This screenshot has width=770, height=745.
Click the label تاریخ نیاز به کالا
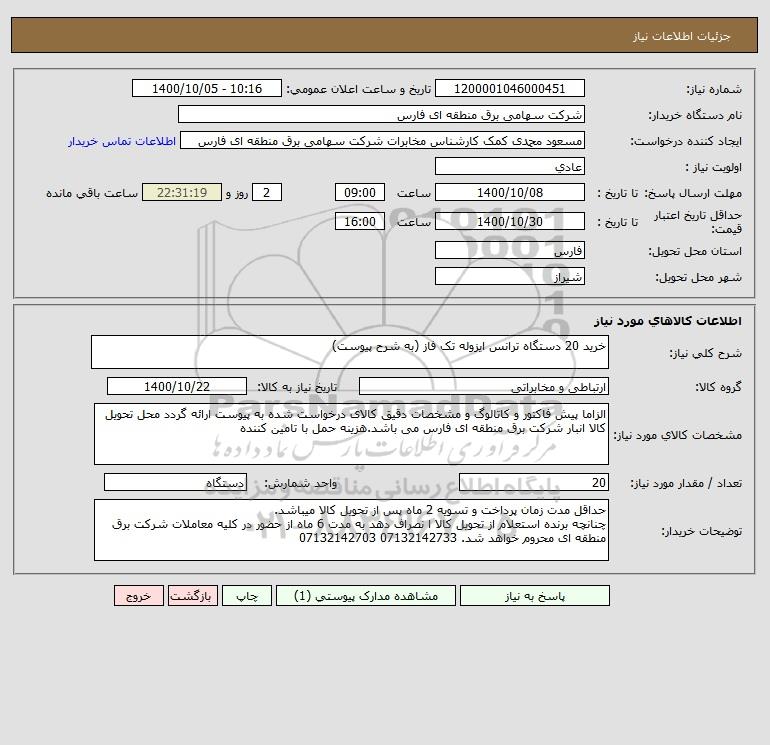point(297,387)
